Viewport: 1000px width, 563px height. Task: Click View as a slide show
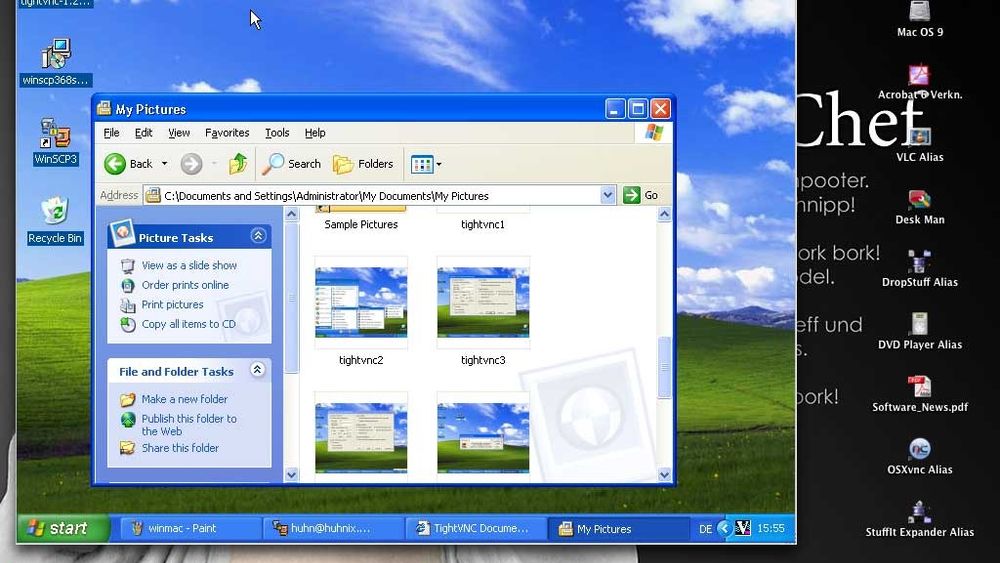coord(189,265)
